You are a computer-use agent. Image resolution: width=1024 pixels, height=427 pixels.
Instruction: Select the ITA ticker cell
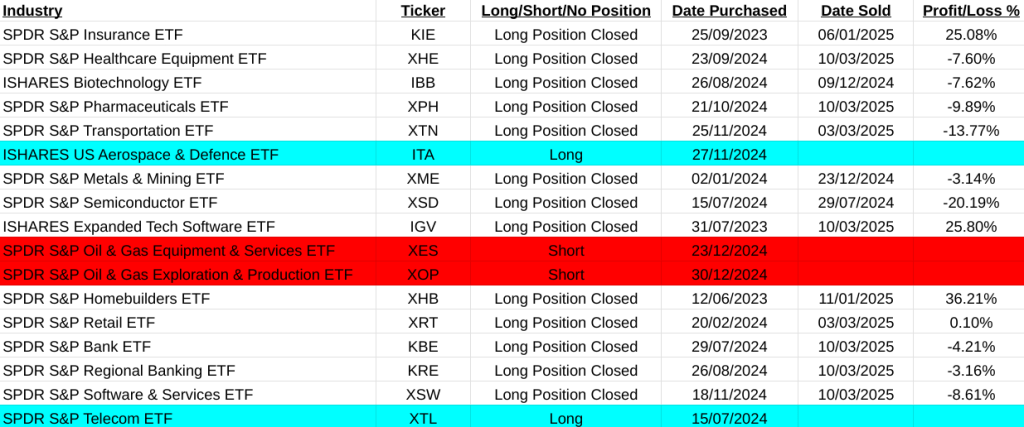coord(422,155)
